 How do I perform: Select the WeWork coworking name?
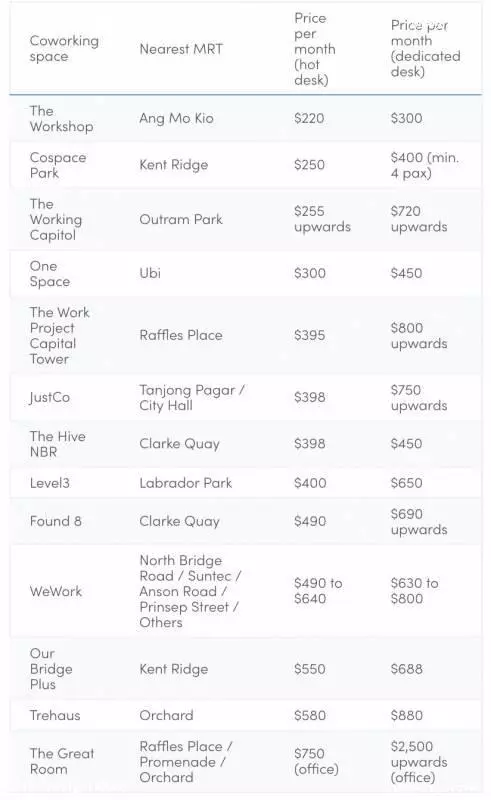(56, 591)
